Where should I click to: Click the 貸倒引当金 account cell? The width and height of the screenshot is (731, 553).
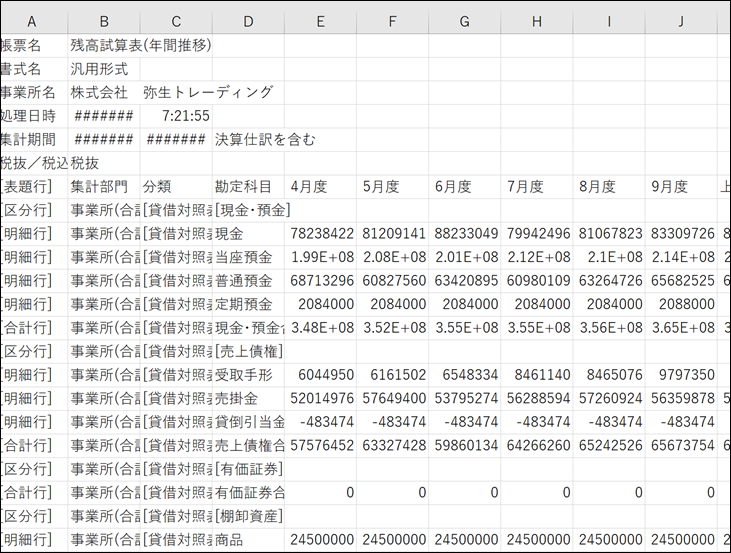coord(248,422)
